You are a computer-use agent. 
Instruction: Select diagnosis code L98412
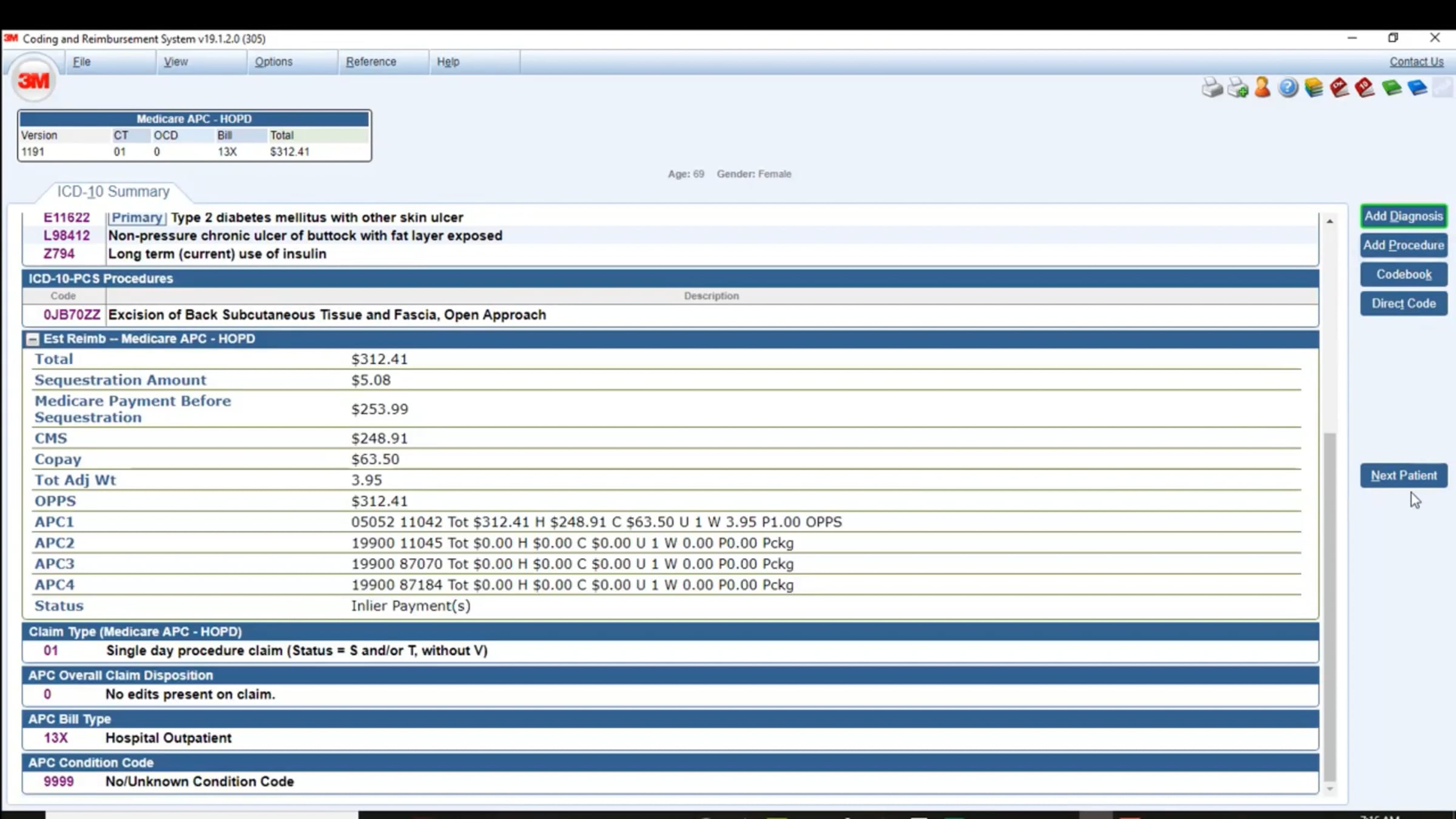67,235
